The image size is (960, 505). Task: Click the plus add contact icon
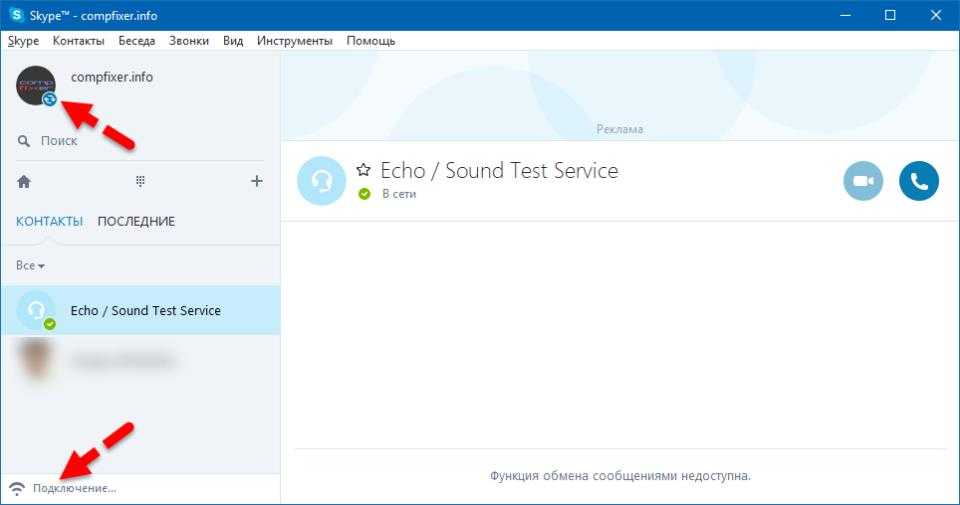click(x=257, y=181)
